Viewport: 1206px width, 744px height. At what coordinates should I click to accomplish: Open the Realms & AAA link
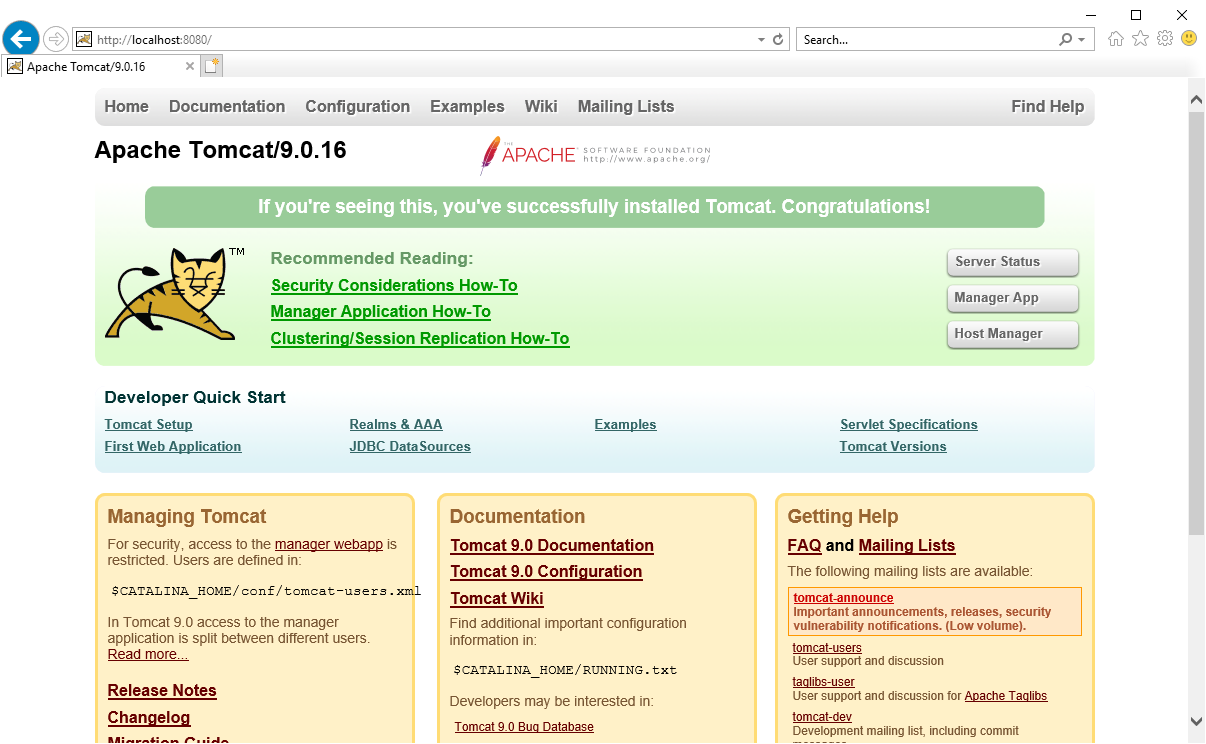click(396, 425)
